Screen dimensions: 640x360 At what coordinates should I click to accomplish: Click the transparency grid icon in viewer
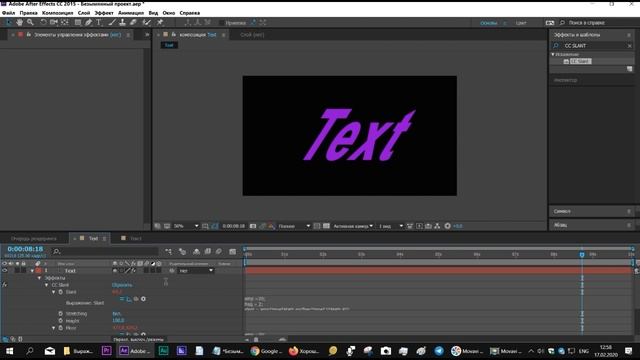pos(326,226)
